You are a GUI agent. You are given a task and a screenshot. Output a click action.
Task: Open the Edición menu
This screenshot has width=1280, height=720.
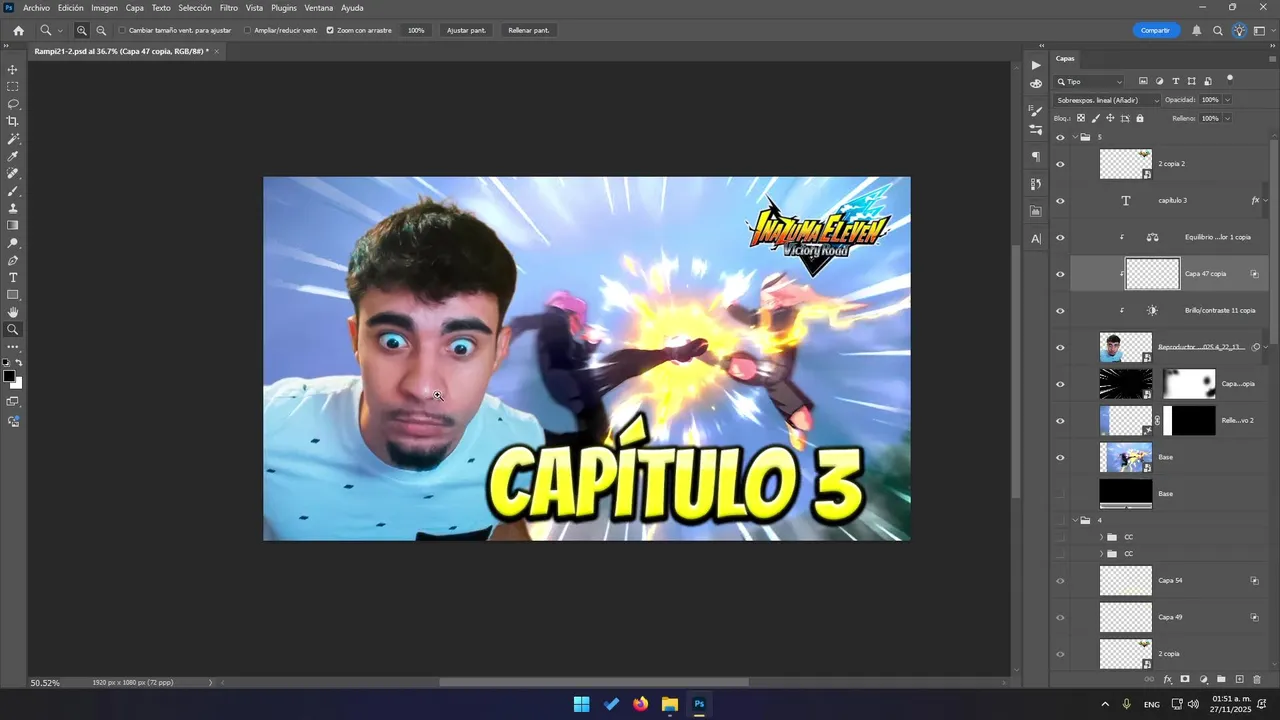pyautogui.click(x=70, y=8)
